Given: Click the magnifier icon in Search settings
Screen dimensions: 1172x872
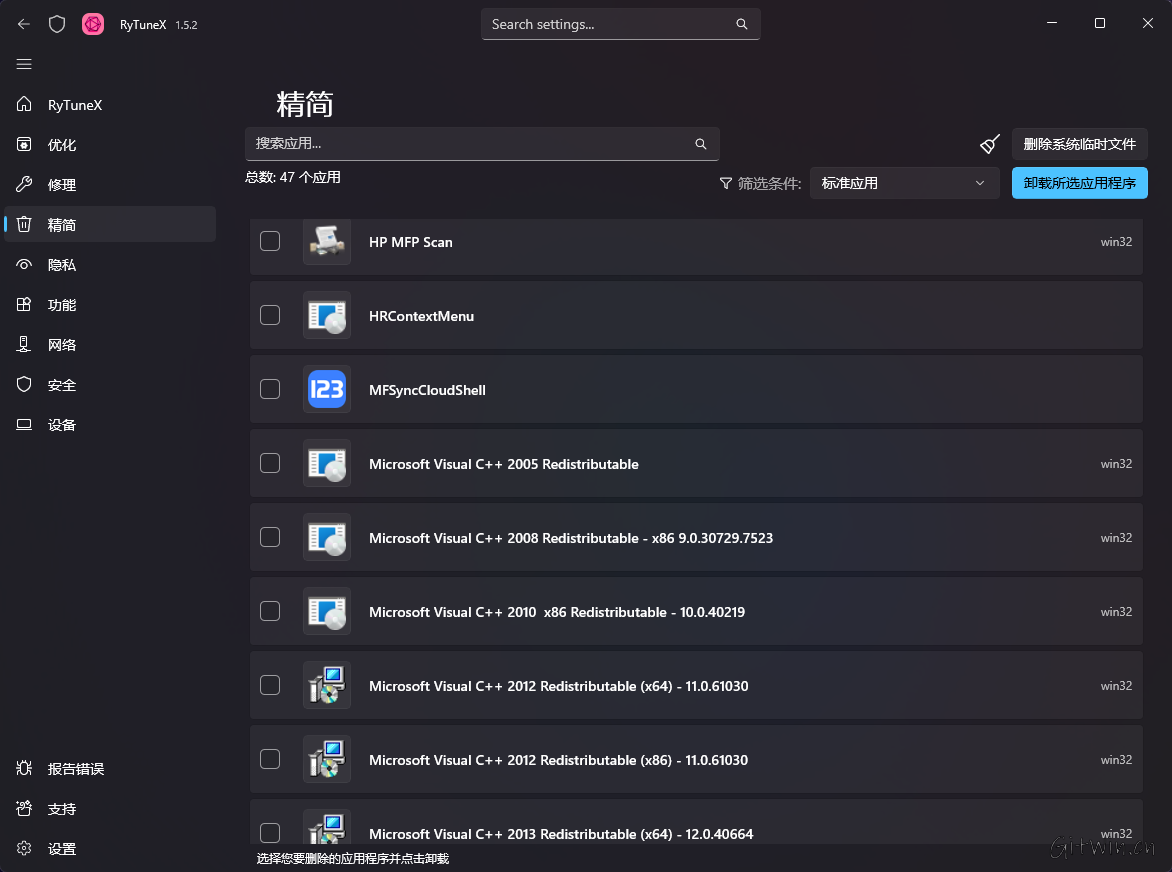Looking at the screenshot, I should [741, 24].
